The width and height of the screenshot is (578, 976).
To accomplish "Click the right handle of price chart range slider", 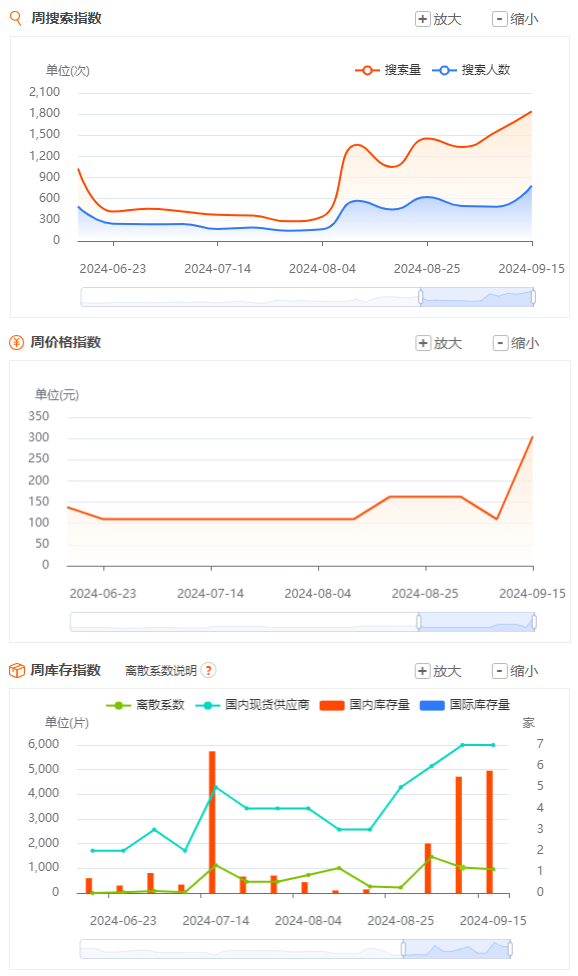I will (x=534, y=622).
